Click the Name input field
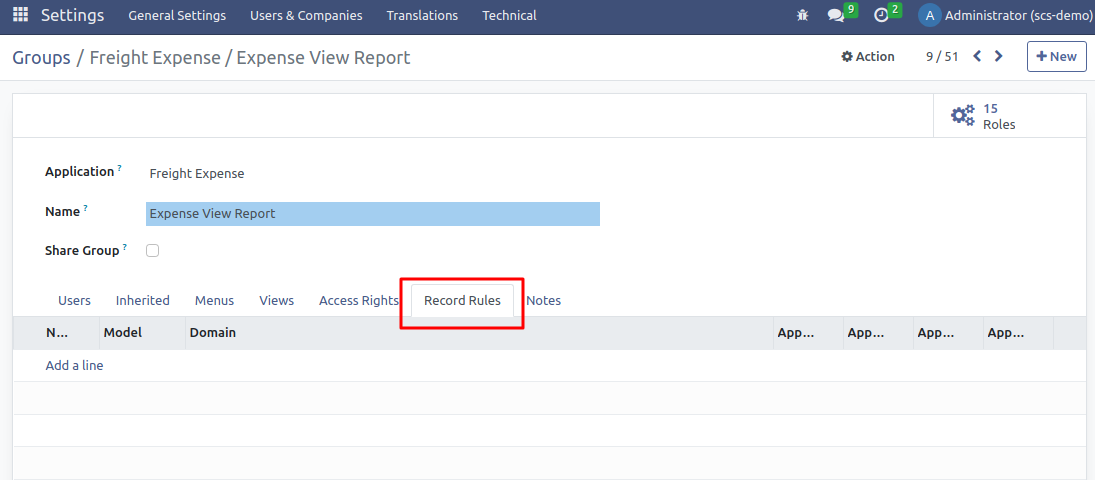Image resolution: width=1095 pixels, height=480 pixels. [x=373, y=214]
